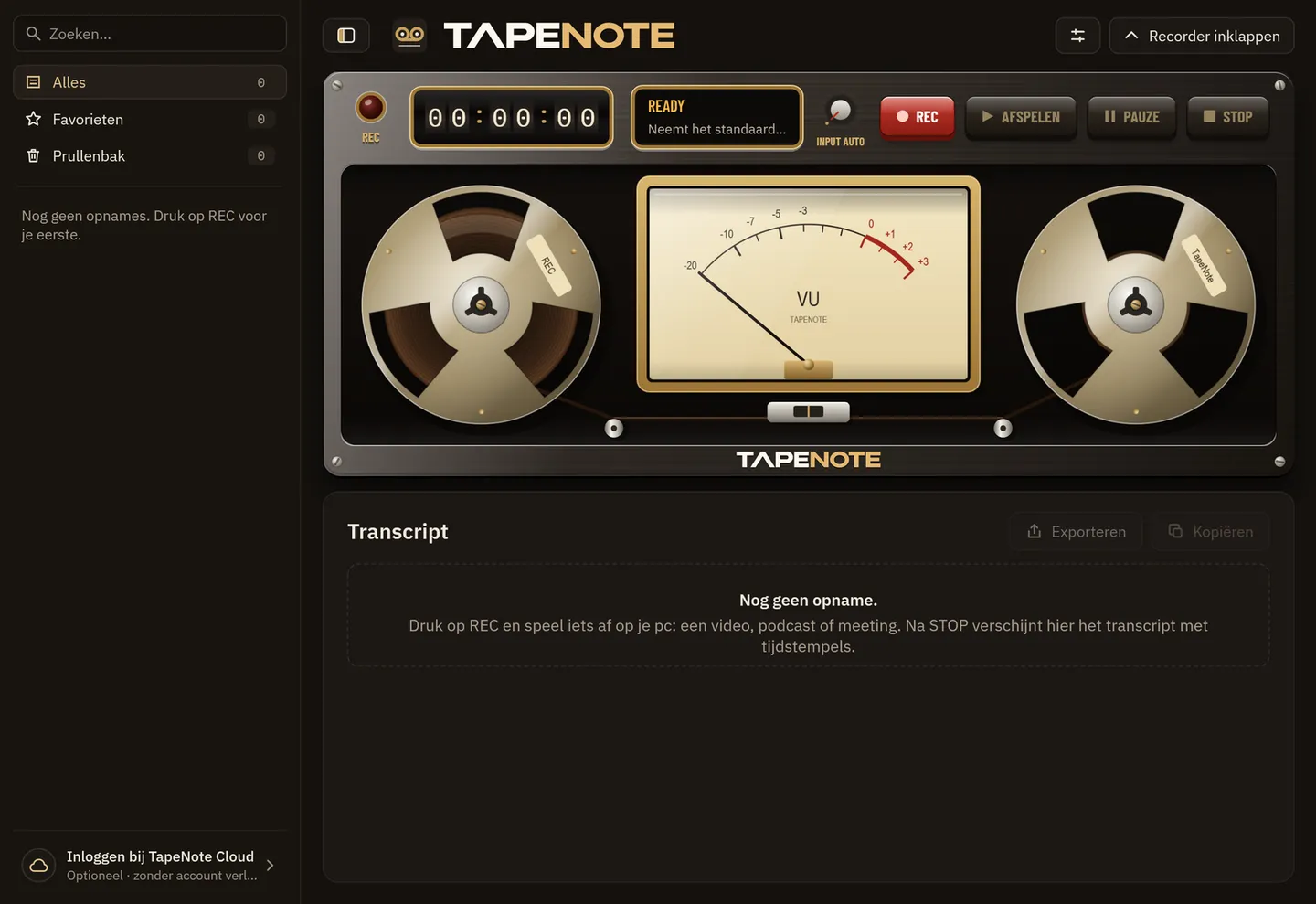Screen dimensions: 1316x904
Task: Expand cloud login chevron arrow
Action: pos(270,865)
